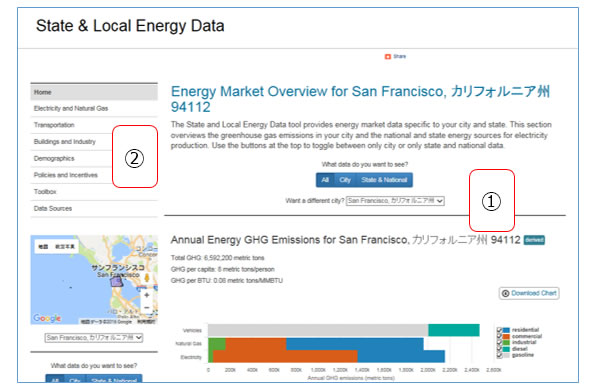Uncheck the residential legend checkbox
The height and width of the screenshot is (390, 600).
click(499, 330)
